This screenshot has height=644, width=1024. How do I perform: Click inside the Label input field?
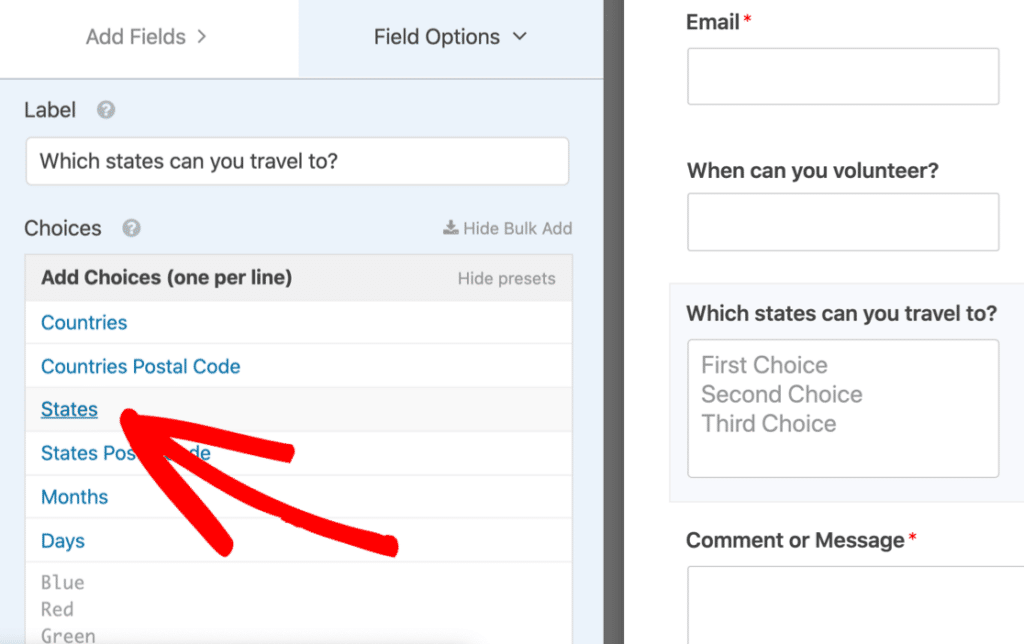point(297,161)
